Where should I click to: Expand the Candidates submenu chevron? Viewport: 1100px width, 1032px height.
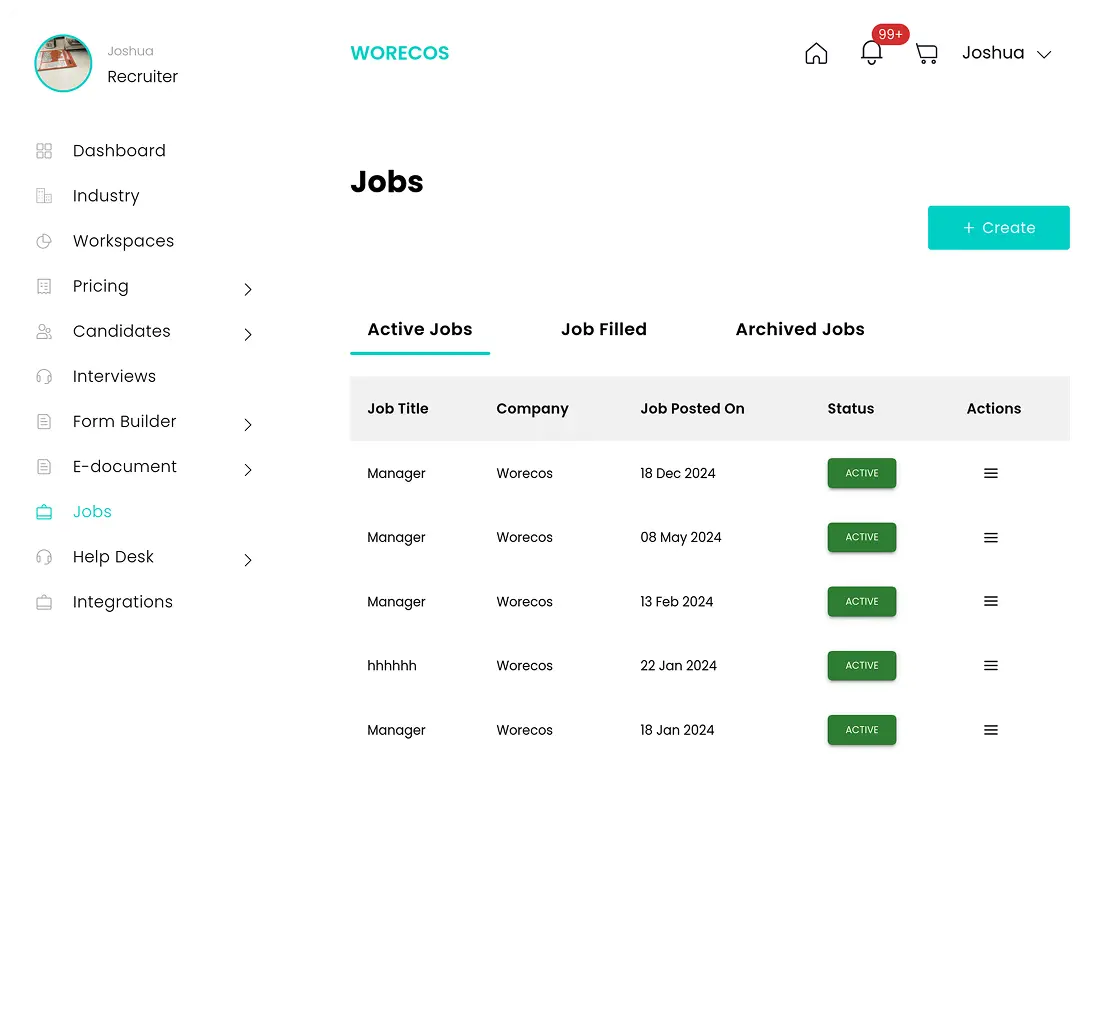tap(248, 334)
